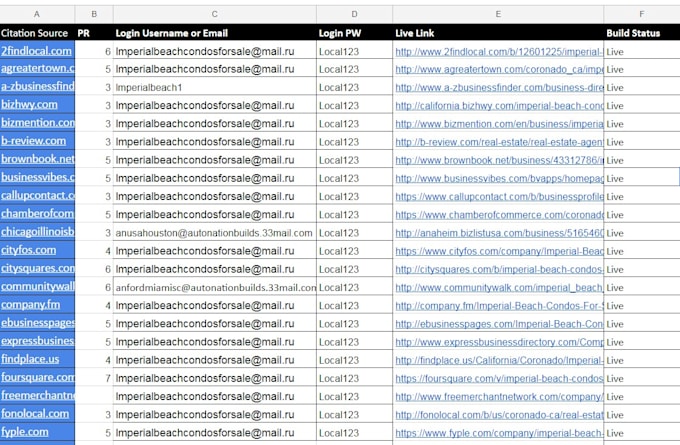
Task: Click the Live Link header cell
Action: (498, 33)
